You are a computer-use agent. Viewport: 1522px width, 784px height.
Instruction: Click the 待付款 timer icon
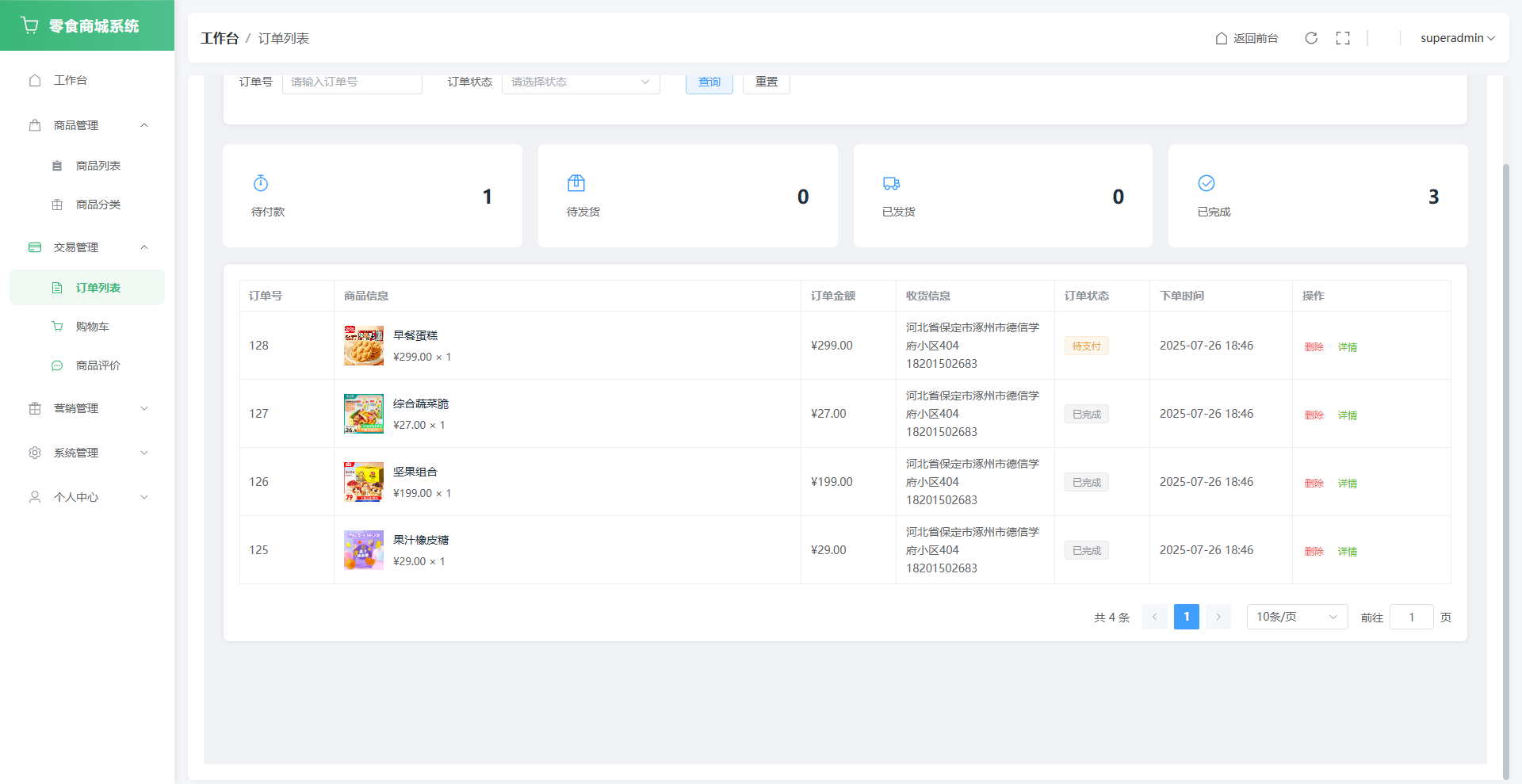point(261,183)
